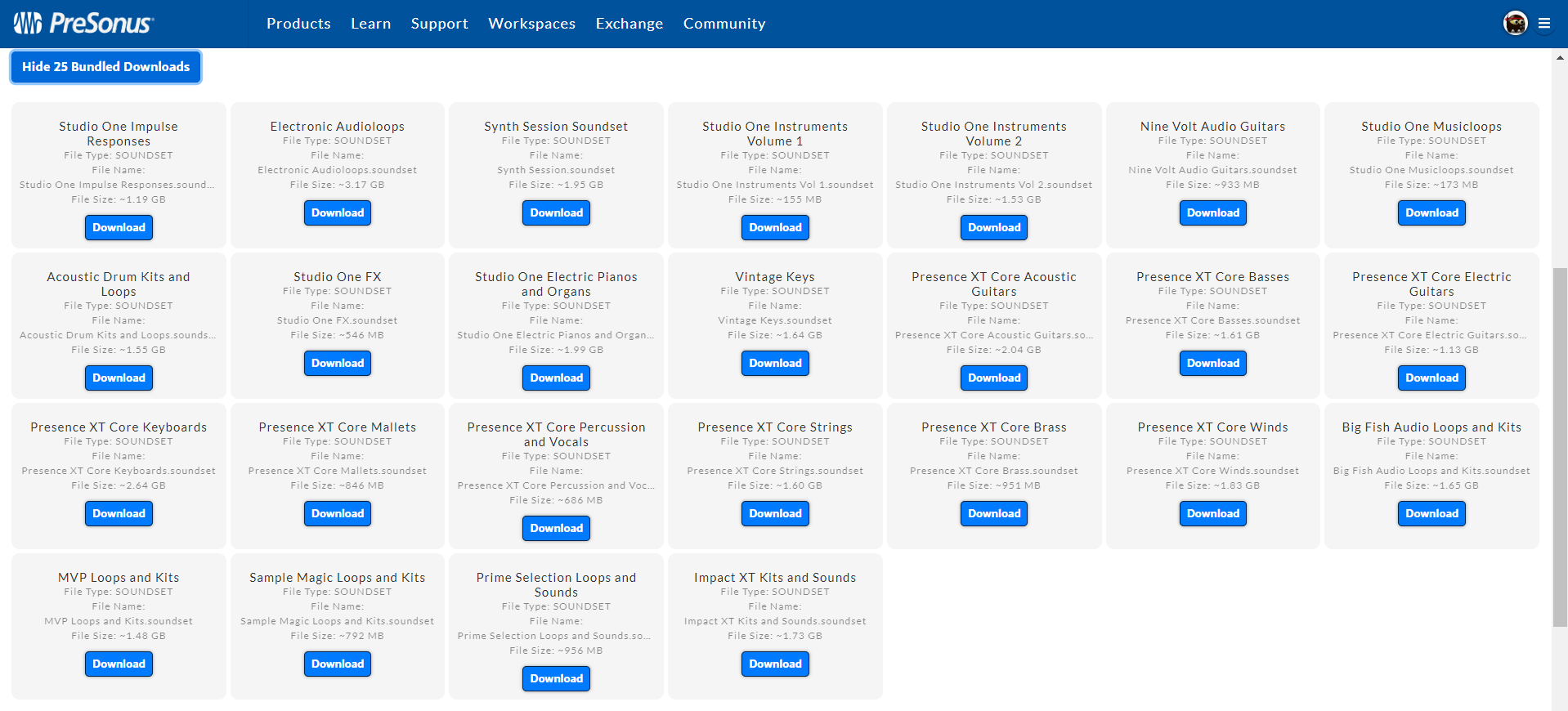This screenshot has width=1568, height=711.
Task: Download Studio One Instruments Volume 2
Action: click(994, 227)
